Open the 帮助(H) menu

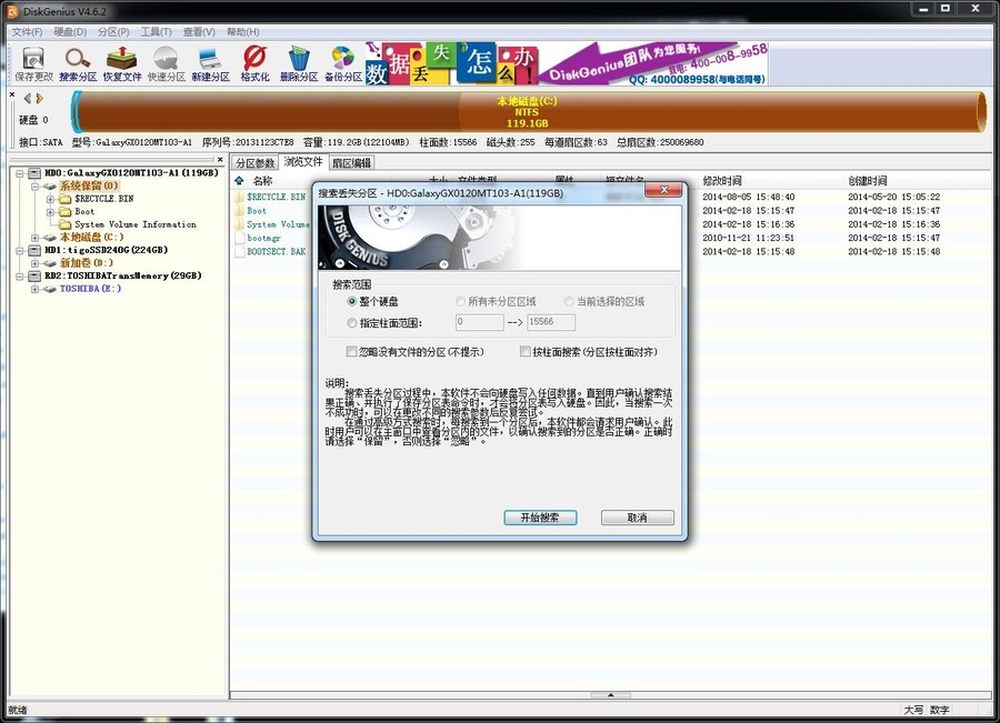click(243, 32)
